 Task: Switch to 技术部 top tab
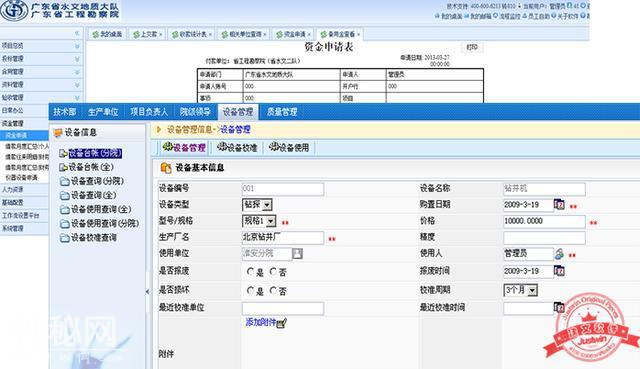pos(64,111)
